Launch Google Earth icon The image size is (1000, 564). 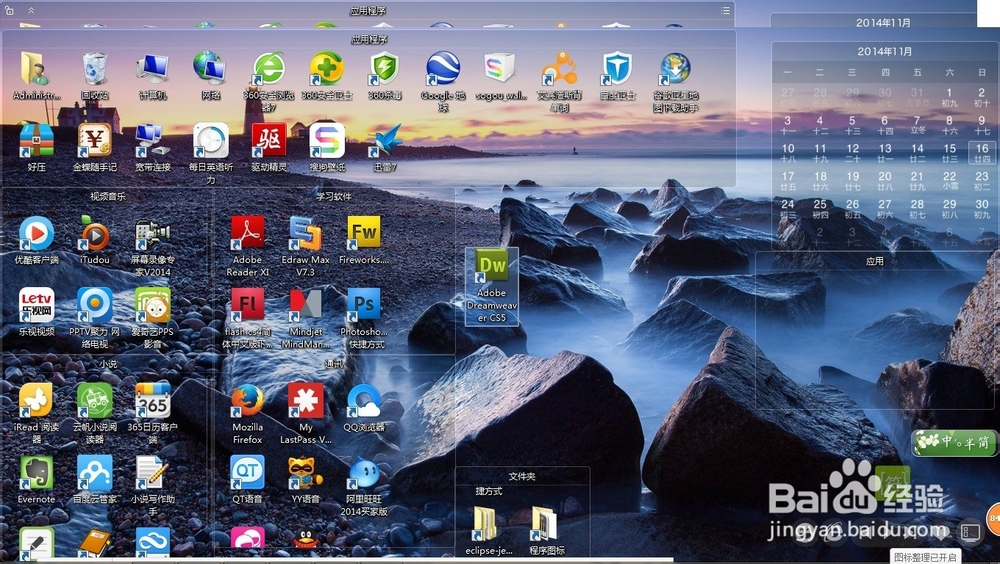(443, 69)
